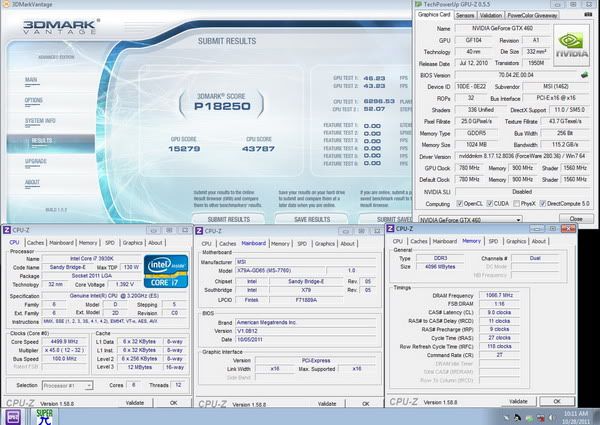Click the SUBMIT SAVED button in 3DMark

click(x=386, y=219)
